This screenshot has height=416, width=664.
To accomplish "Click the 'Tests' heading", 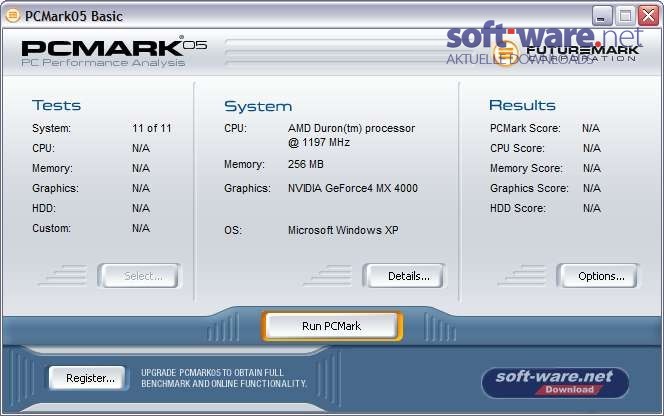I will (56, 105).
